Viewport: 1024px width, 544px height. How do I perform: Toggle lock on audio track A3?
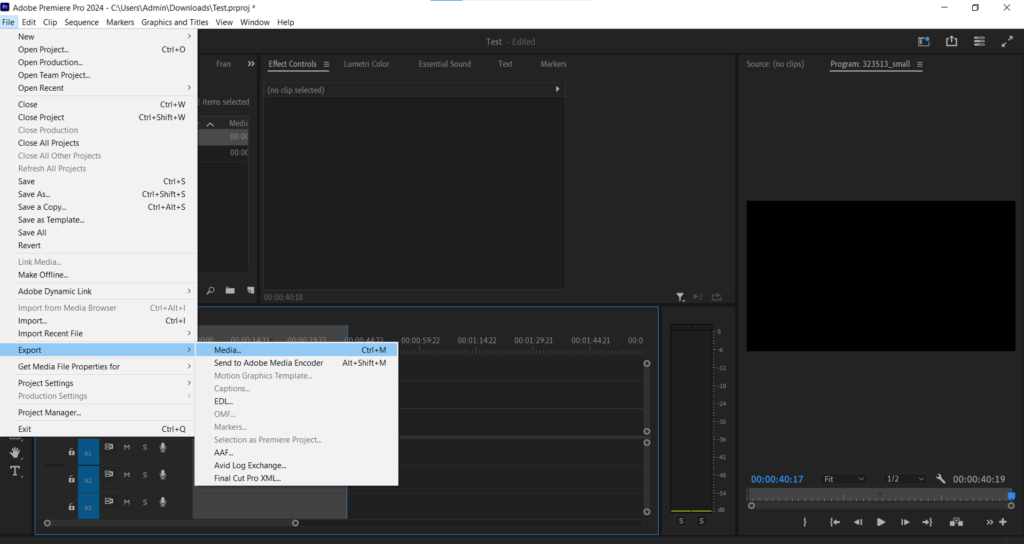(x=71, y=508)
